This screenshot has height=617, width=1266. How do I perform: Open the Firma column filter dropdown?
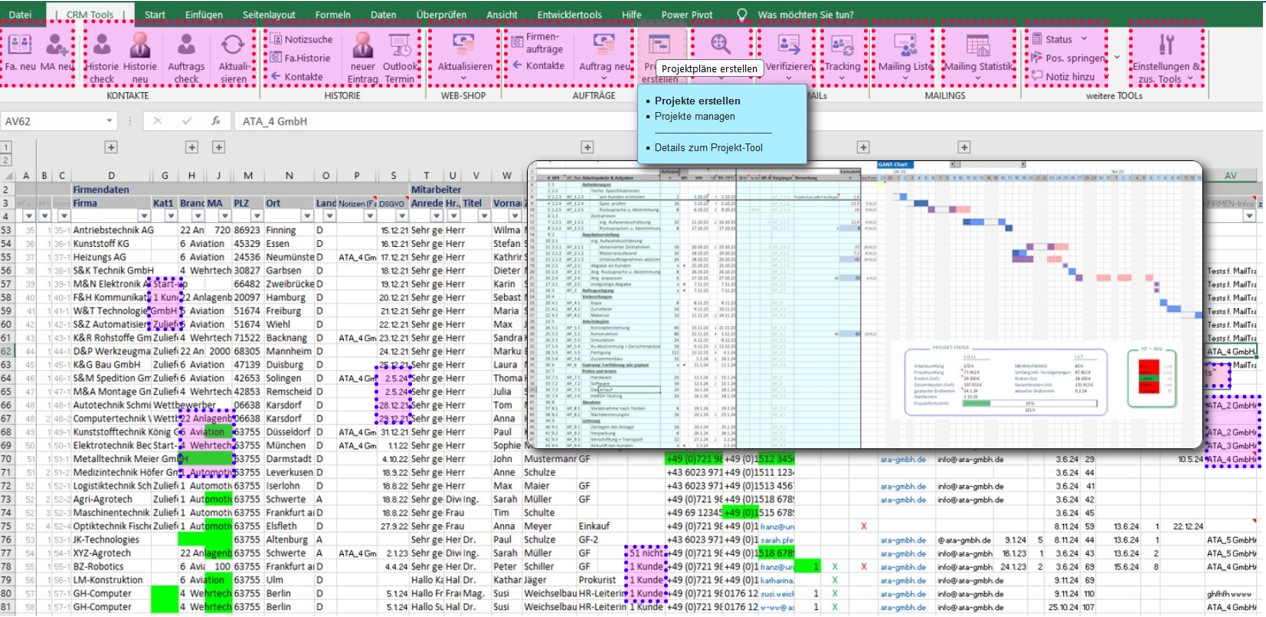coord(142,216)
